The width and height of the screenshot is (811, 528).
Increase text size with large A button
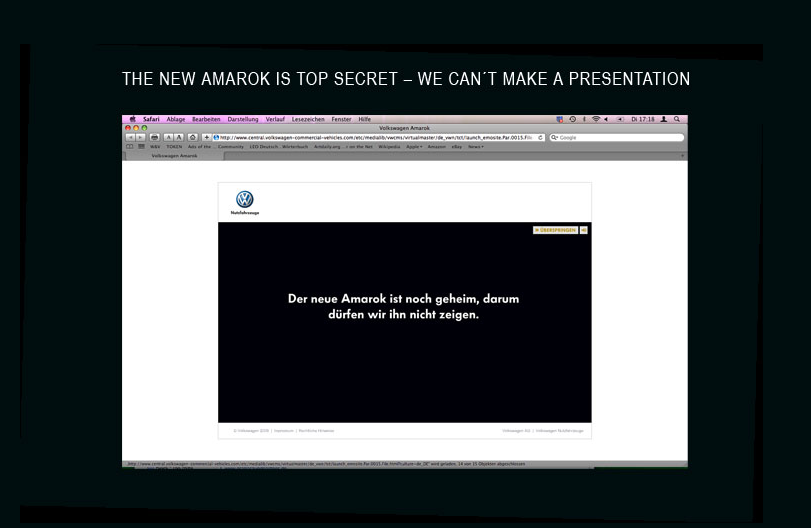[178, 137]
